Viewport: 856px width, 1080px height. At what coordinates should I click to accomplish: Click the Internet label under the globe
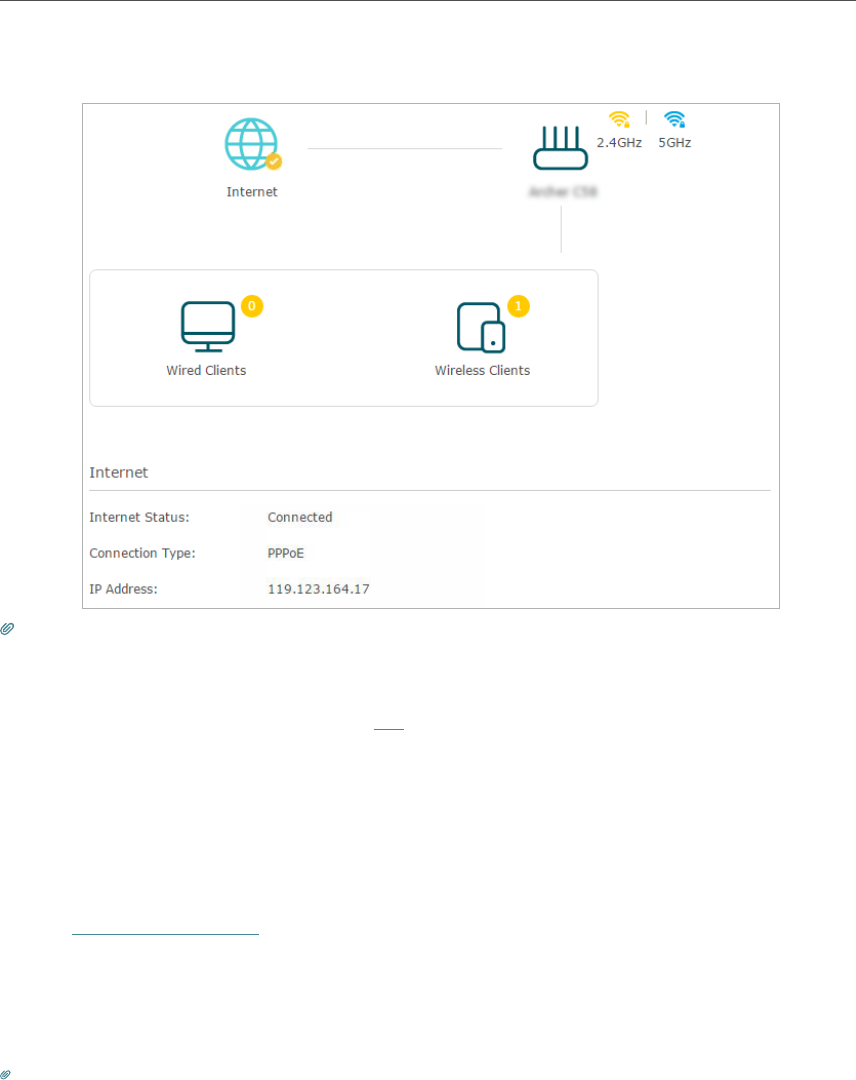click(x=252, y=192)
